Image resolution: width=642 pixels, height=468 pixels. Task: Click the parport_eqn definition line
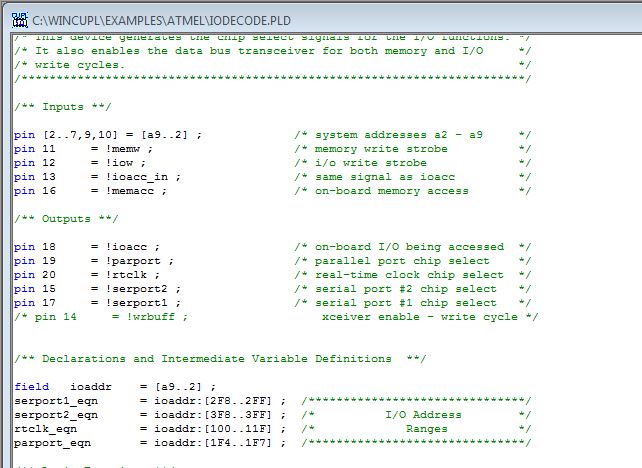pyautogui.click(x=150, y=442)
